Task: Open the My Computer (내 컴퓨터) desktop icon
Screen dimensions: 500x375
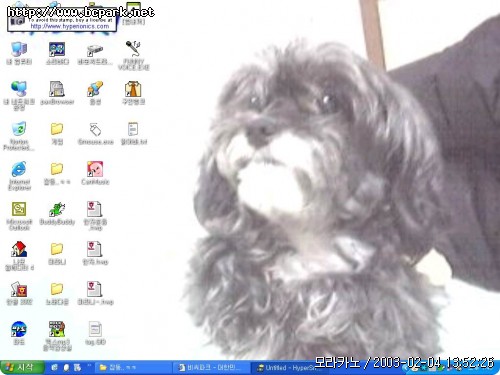Action: coord(19,53)
